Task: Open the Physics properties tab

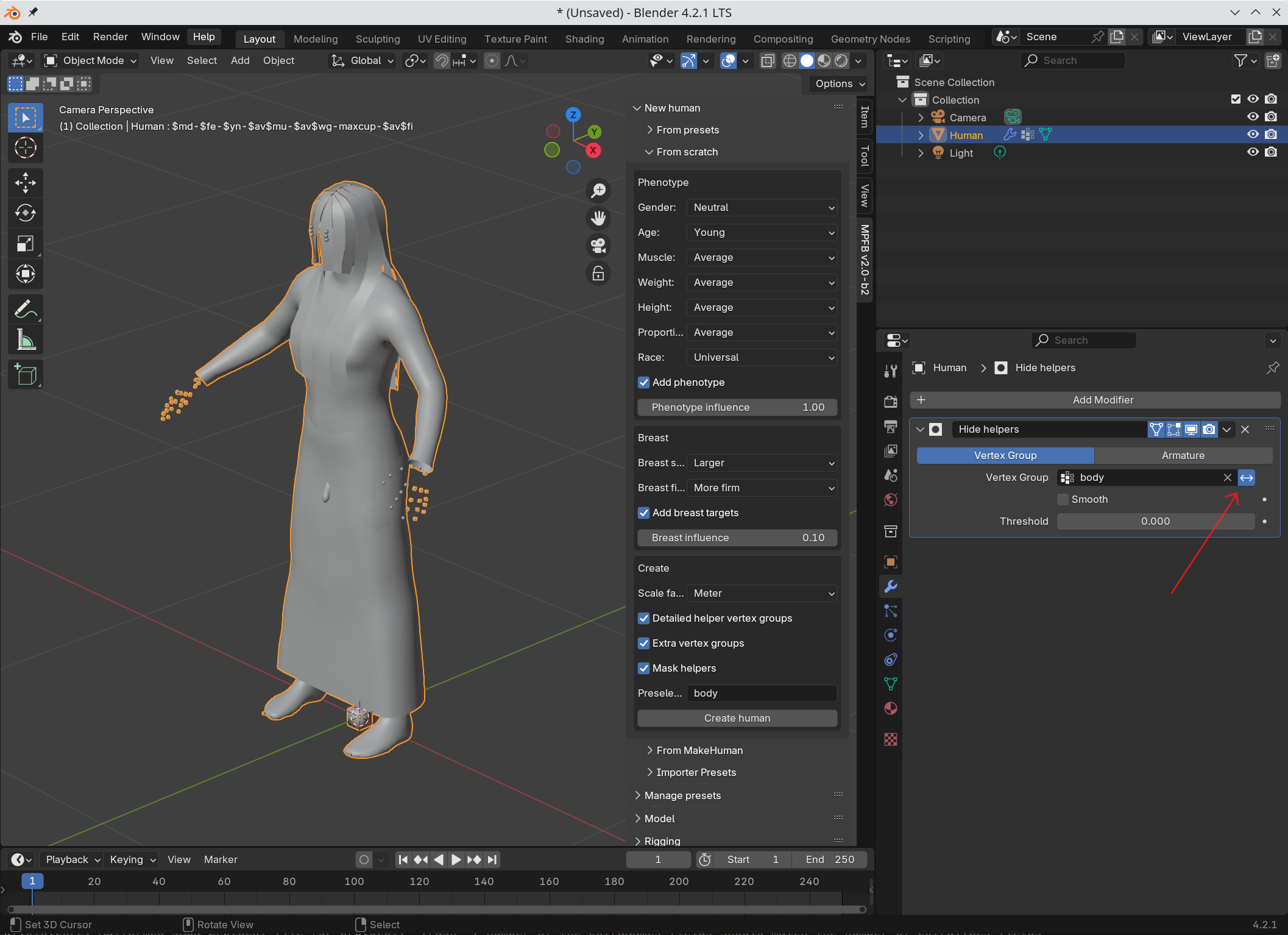Action: (890, 635)
